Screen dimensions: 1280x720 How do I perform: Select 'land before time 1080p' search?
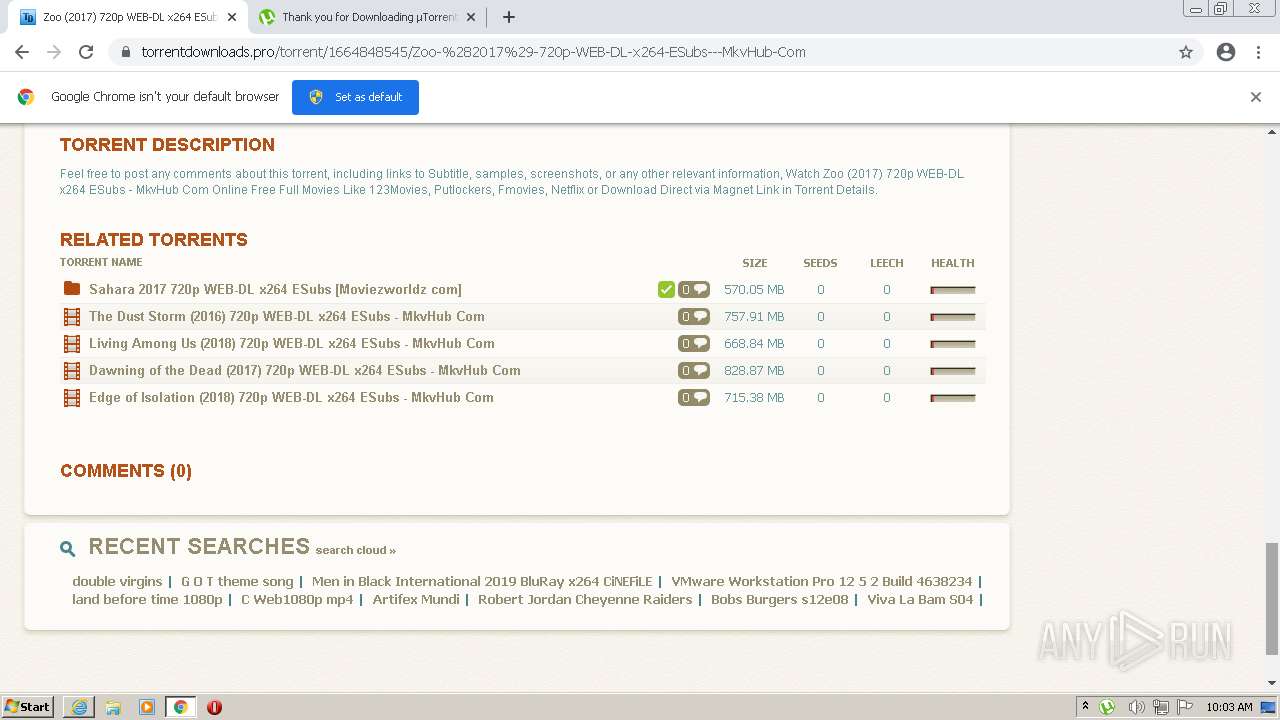point(147,599)
